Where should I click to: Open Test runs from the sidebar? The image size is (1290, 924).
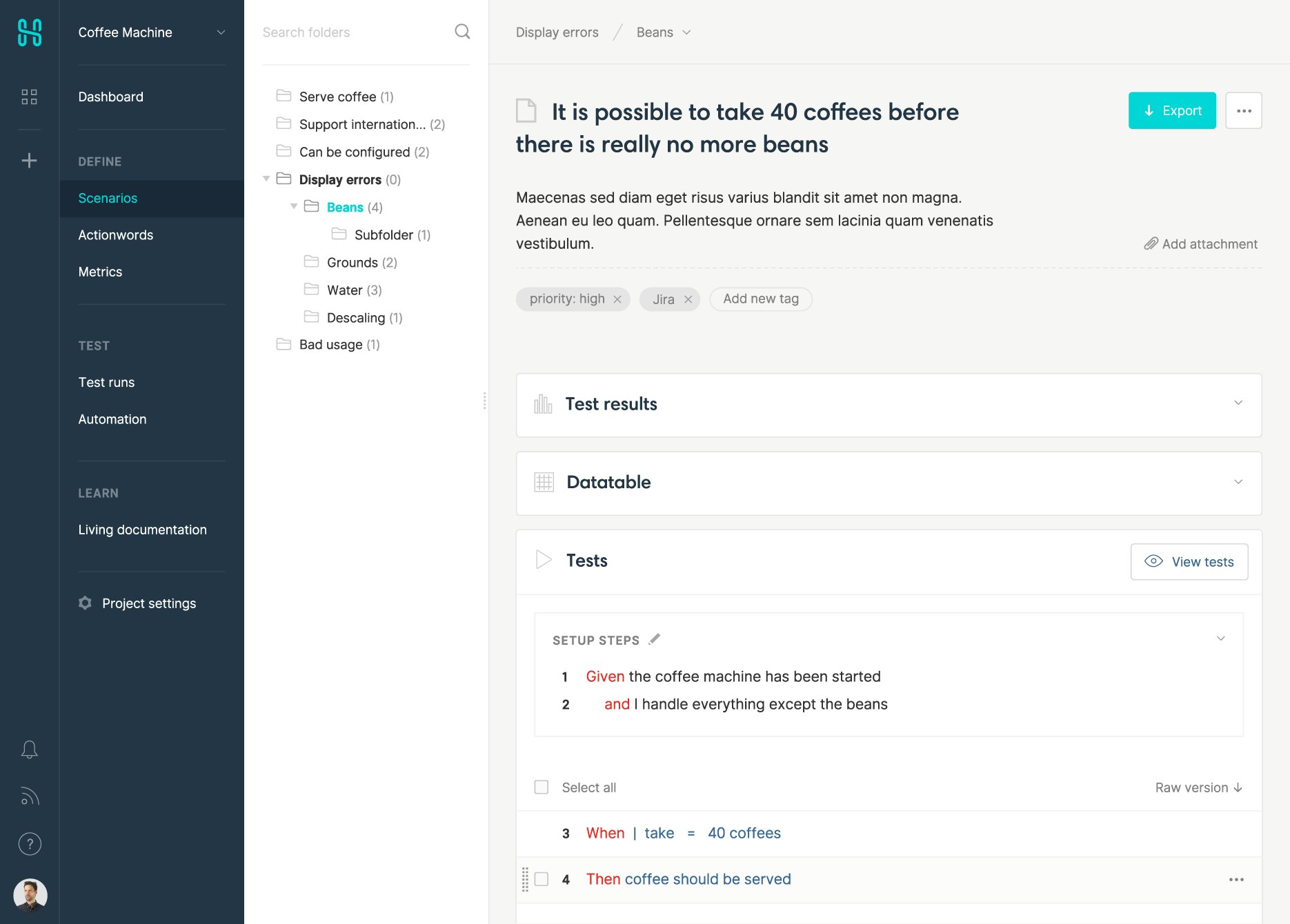106,382
